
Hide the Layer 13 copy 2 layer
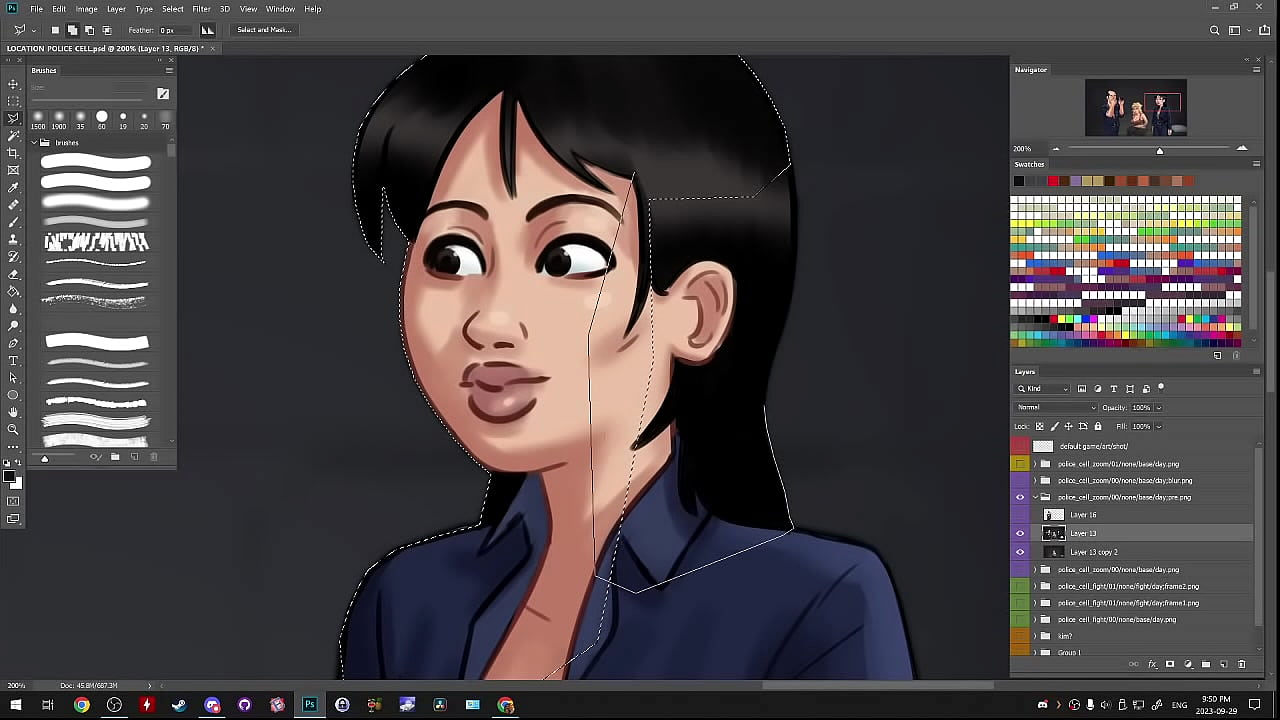1020,552
